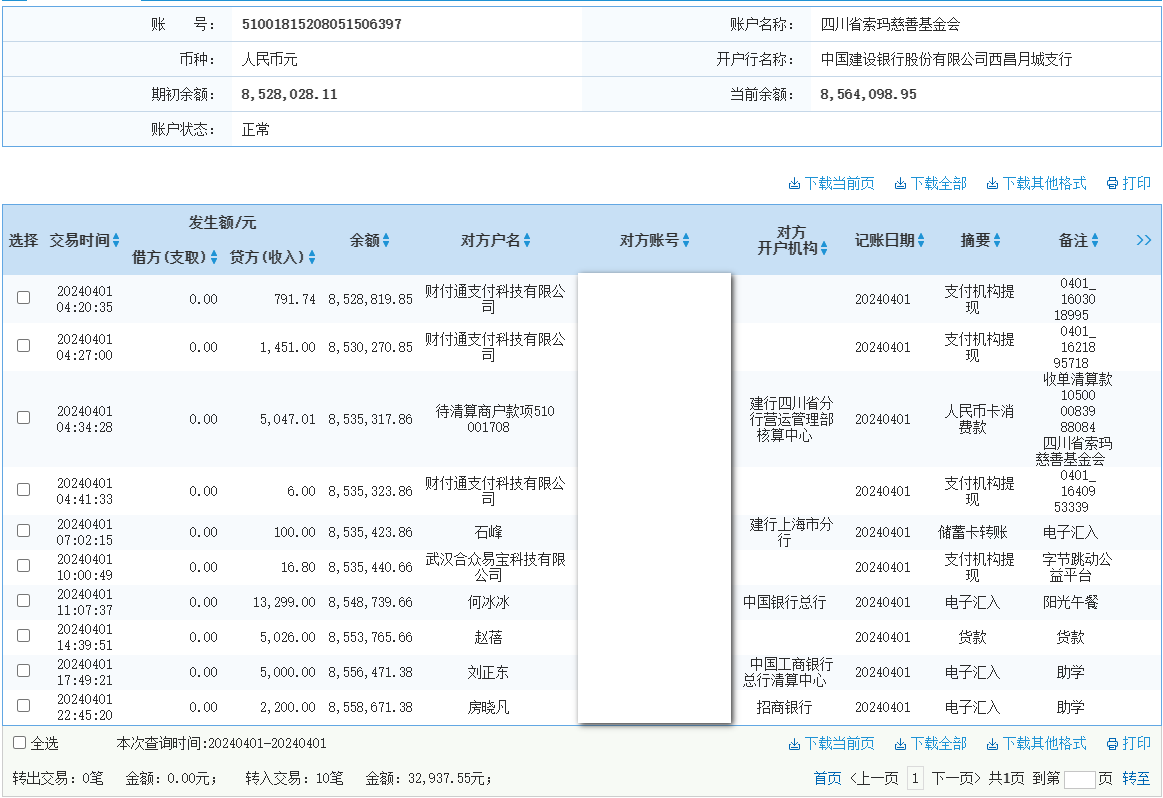Select 房晓凡 transaction checkbox
This screenshot has width=1163, height=798.
[24, 705]
